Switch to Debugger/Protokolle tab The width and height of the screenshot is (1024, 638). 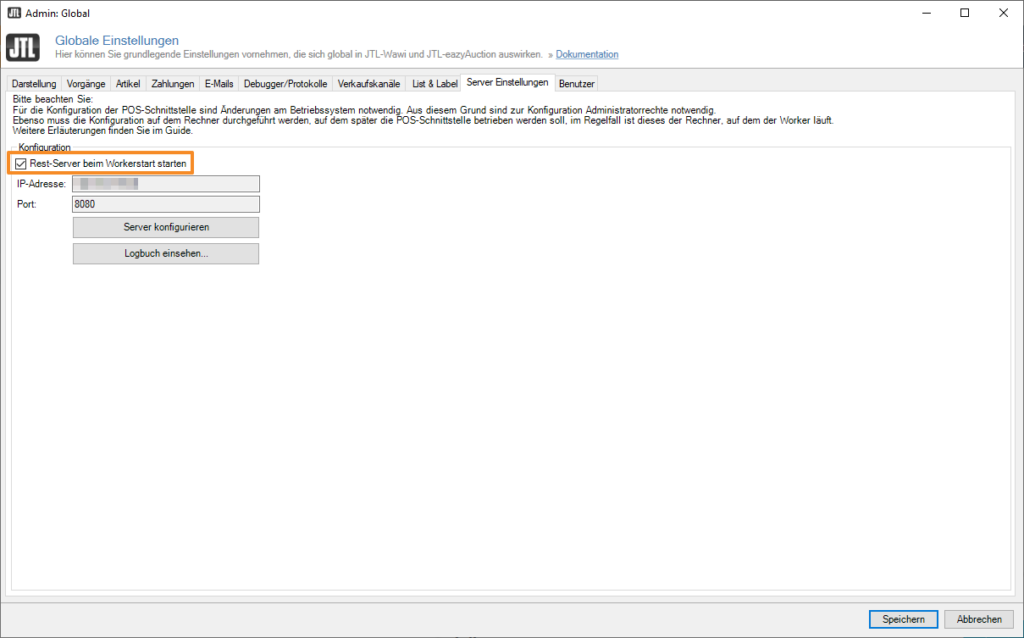pos(286,84)
